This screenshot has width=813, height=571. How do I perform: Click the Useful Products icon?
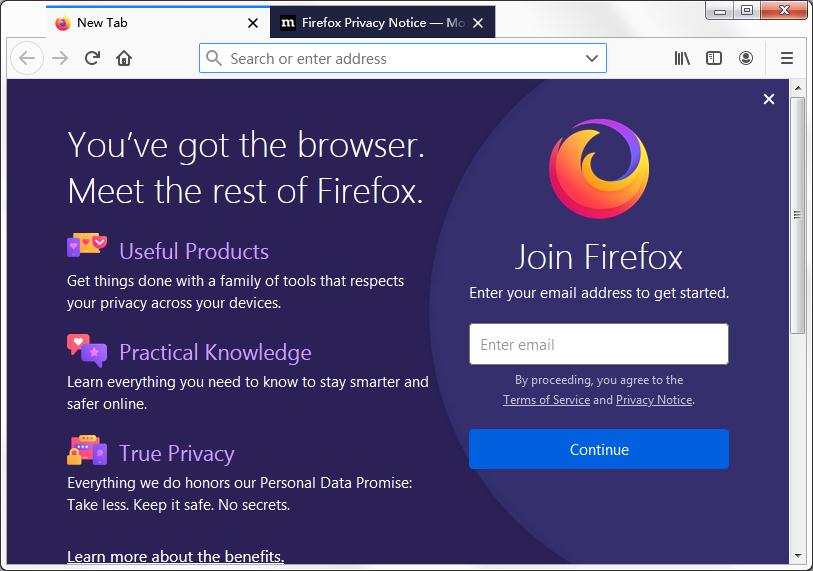pyautogui.click(x=87, y=245)
